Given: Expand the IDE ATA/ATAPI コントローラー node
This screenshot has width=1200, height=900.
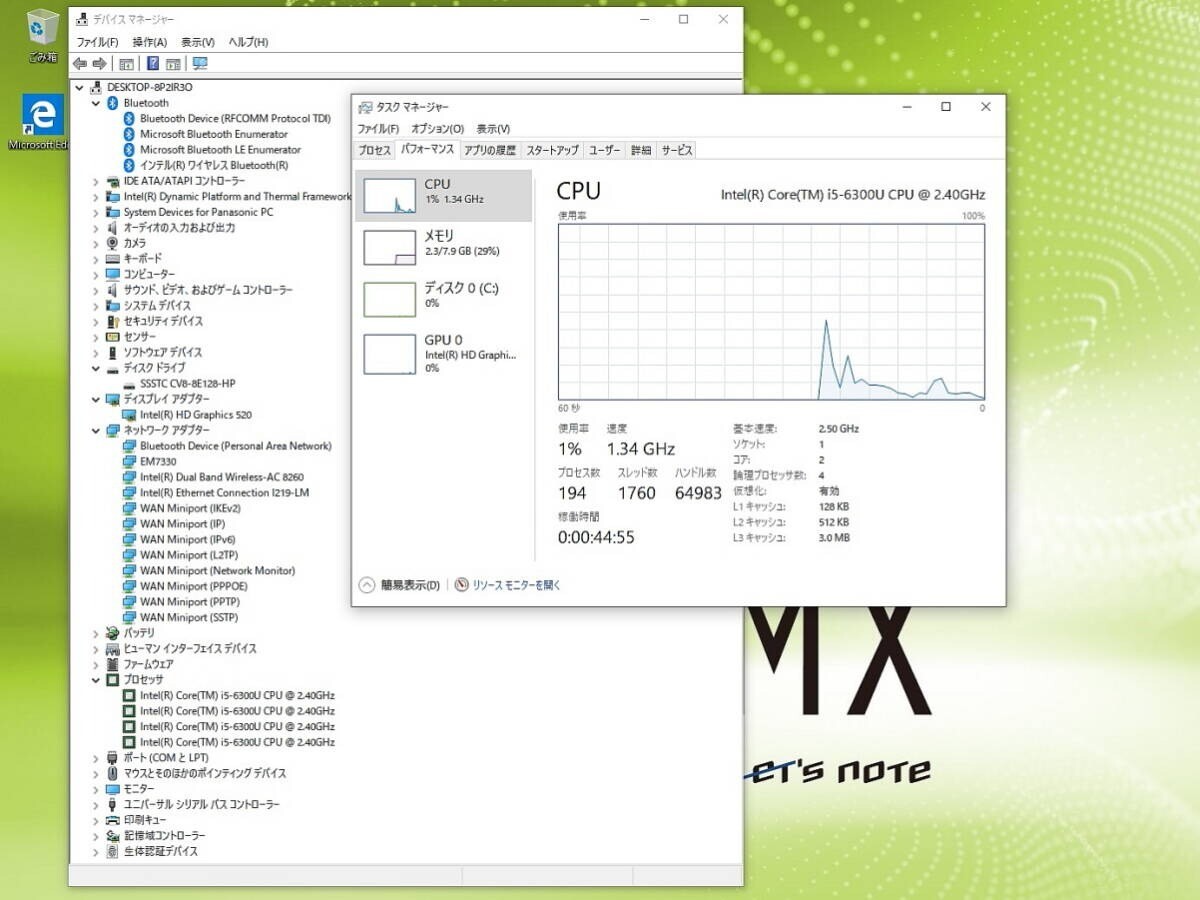Looking at the screenshot, I should 96,181.
